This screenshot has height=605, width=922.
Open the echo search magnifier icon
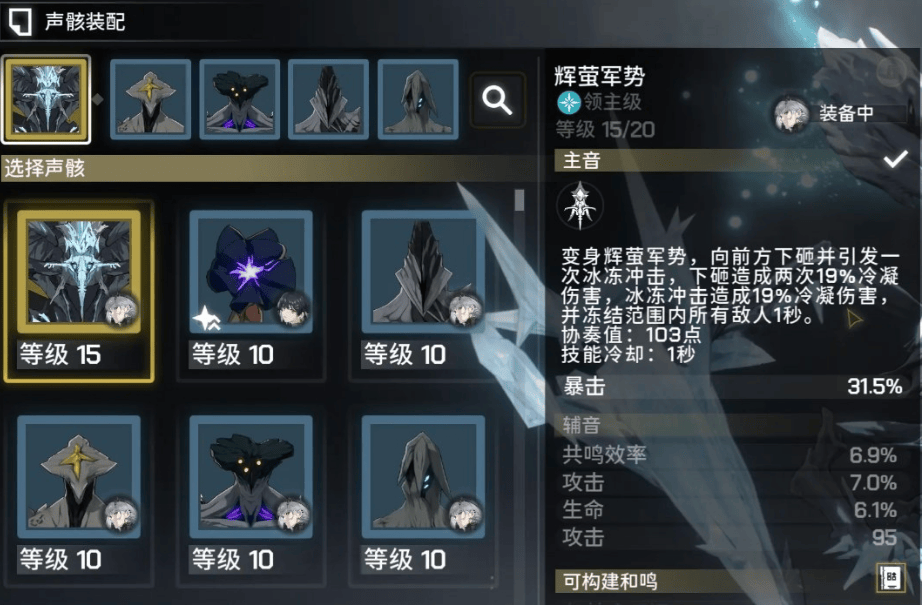point(497,100)
